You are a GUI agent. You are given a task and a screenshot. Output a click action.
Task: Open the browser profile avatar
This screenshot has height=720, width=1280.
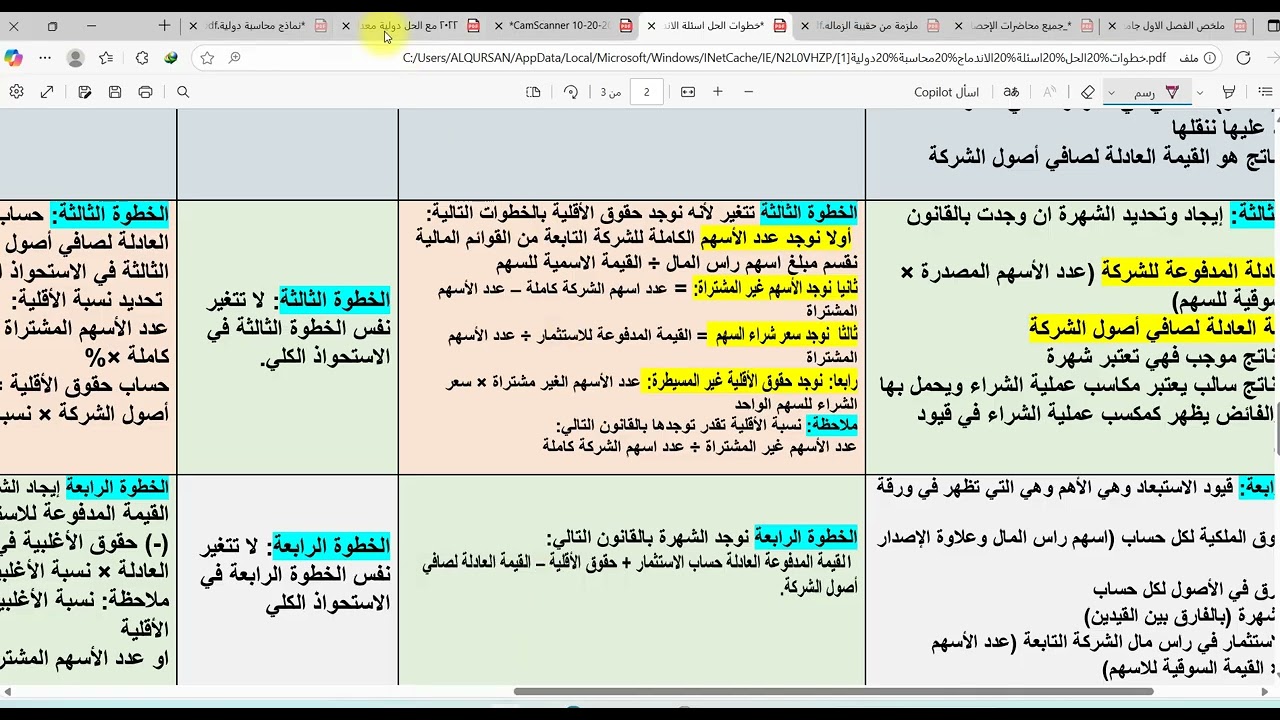[75, 58]
